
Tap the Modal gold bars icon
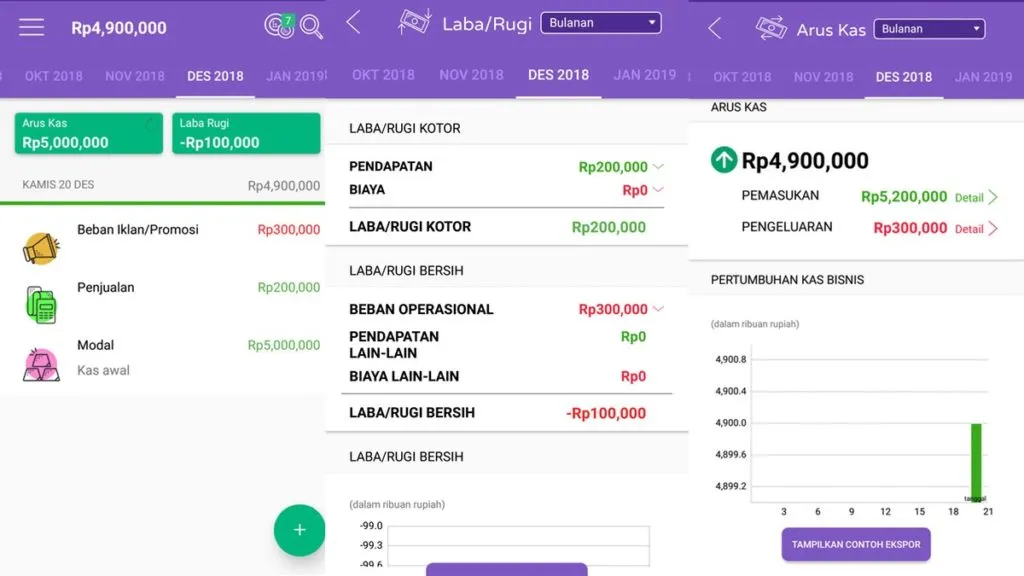[x=41, y=363]
